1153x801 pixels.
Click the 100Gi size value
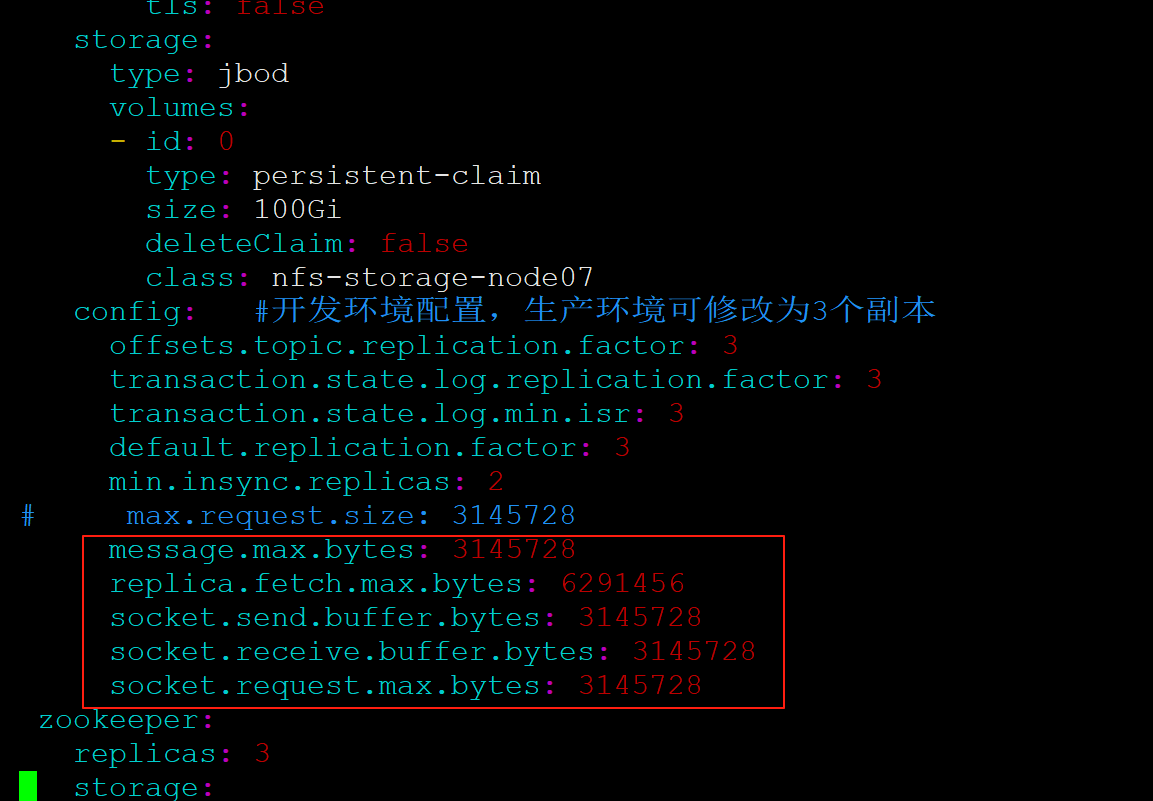[297, 210]
